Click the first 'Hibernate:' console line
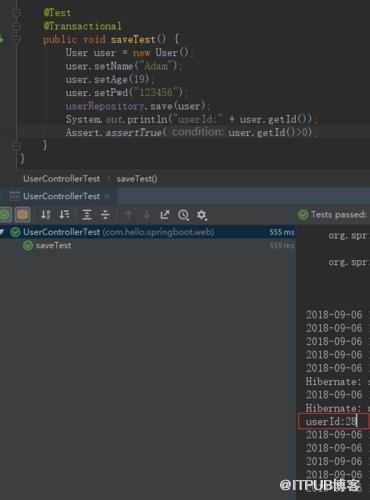The width and height of the screenshot is (370, 500). [334, 381]
